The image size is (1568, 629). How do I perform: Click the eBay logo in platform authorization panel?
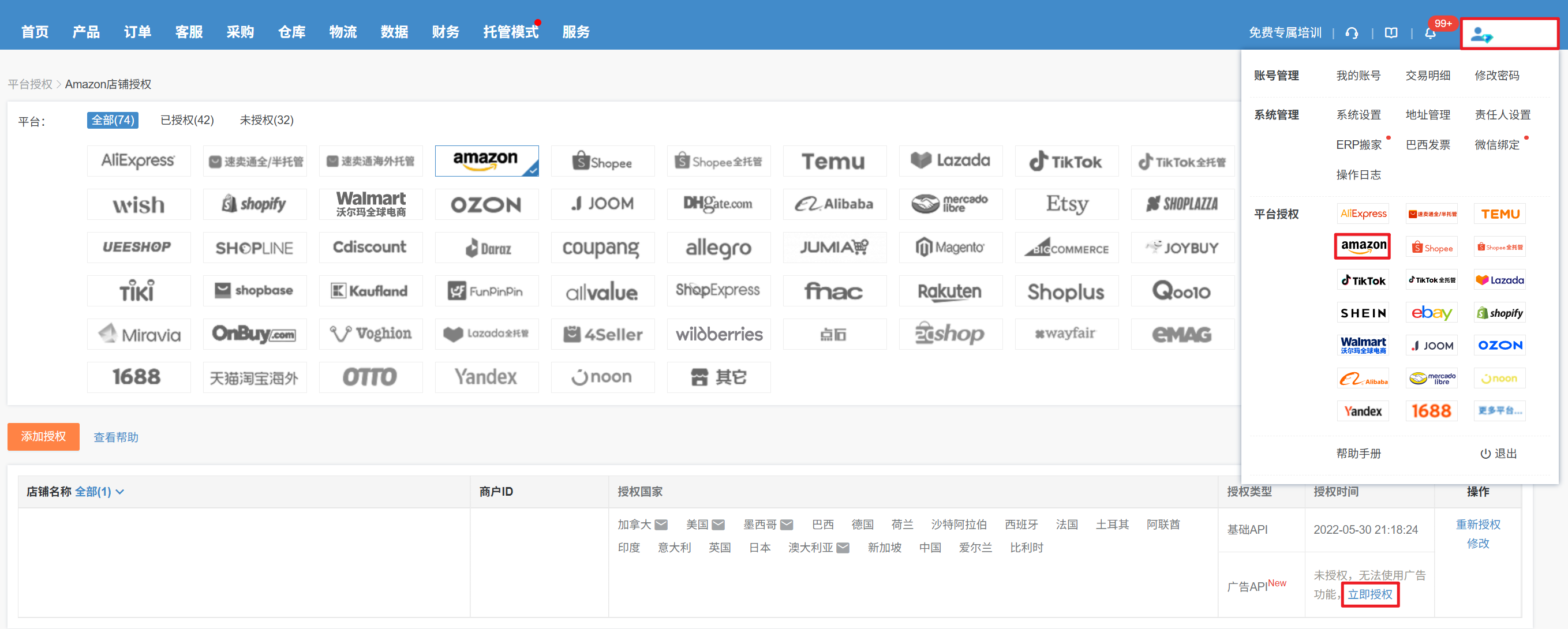click(1432, 313)
